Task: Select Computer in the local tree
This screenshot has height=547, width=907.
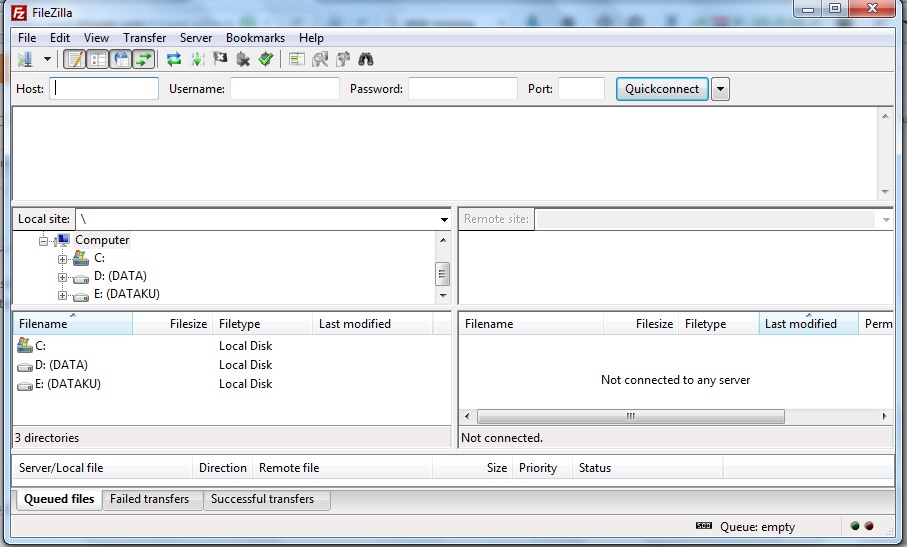Action: pos(102,240)
